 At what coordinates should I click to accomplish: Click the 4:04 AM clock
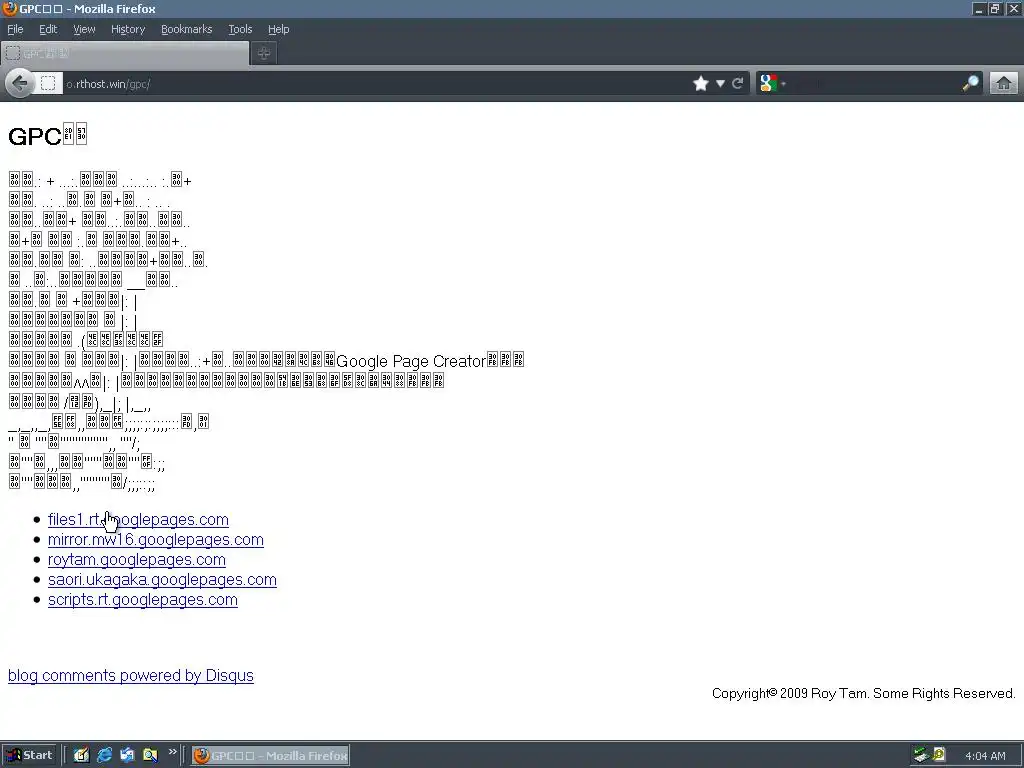(985, 756)
